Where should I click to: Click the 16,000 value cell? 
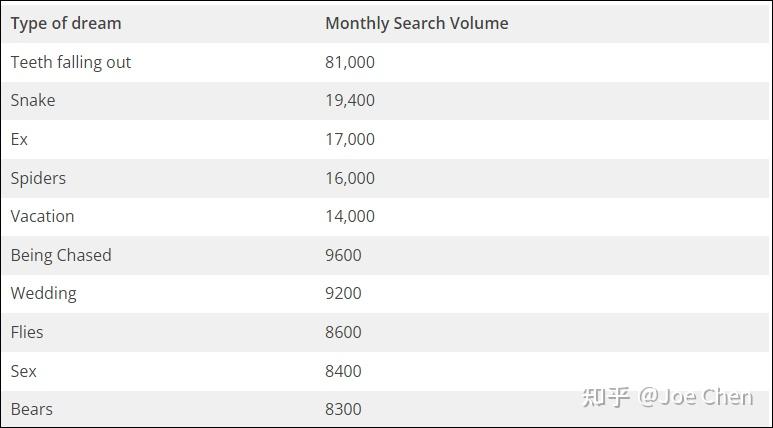tap(350, 178)
